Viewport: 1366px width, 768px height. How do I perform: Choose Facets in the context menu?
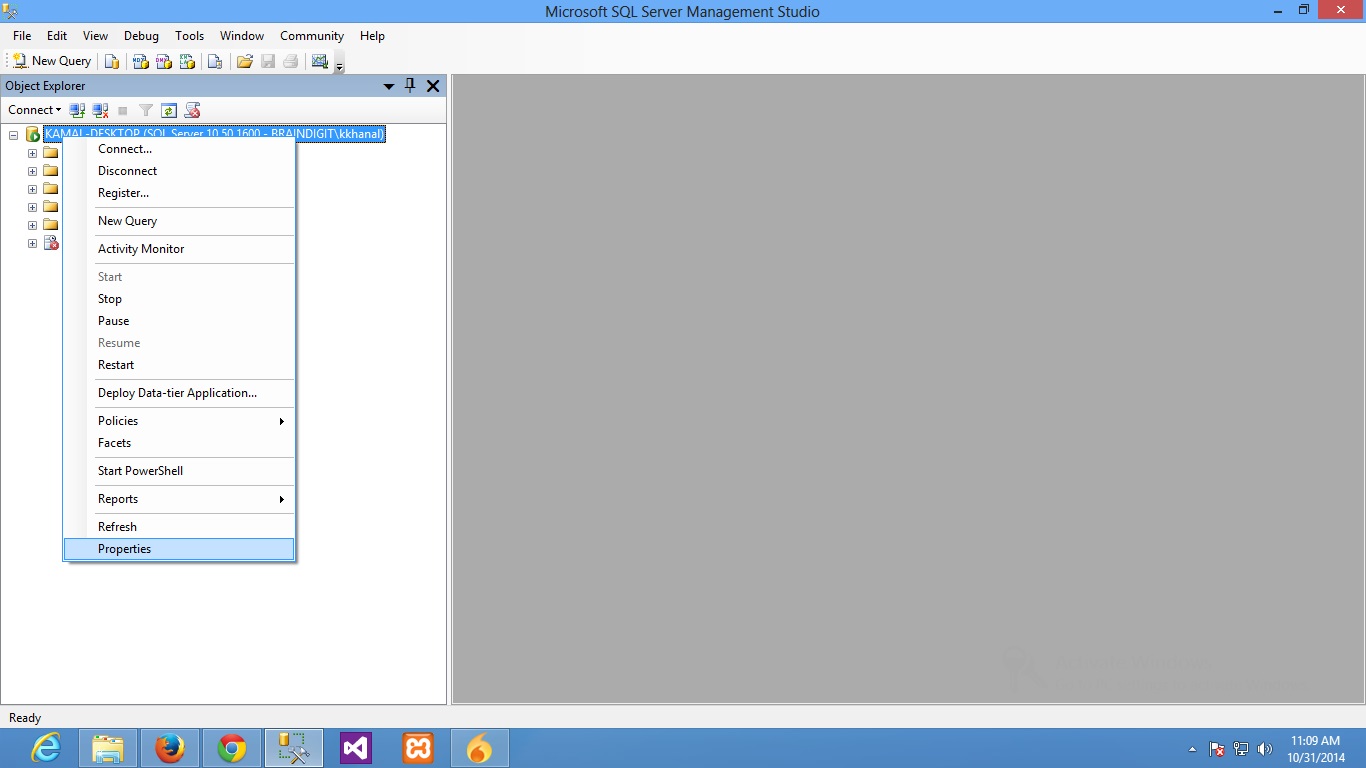(179, 443)
